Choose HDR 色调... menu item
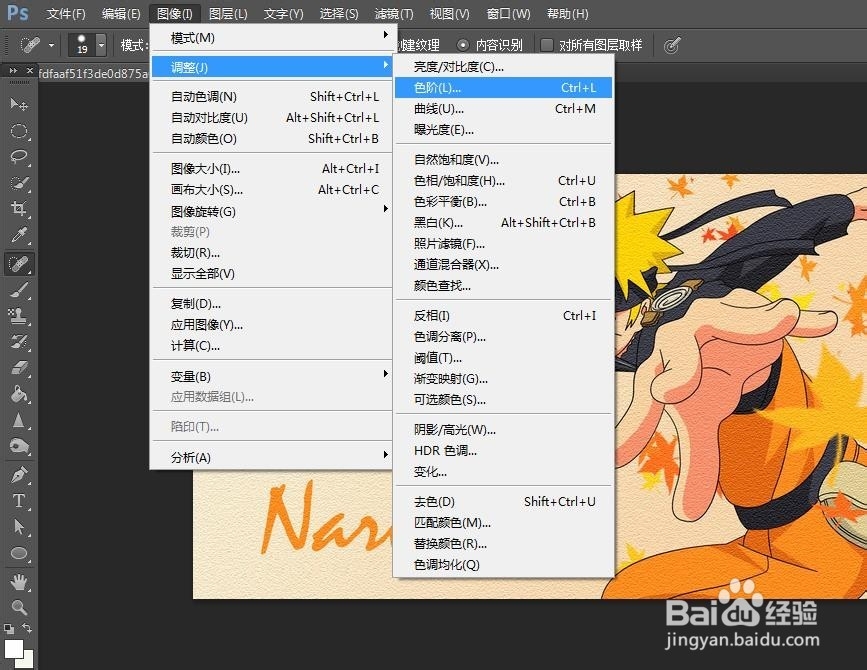The height and width of the screenshot is (670, 867). 504,451
